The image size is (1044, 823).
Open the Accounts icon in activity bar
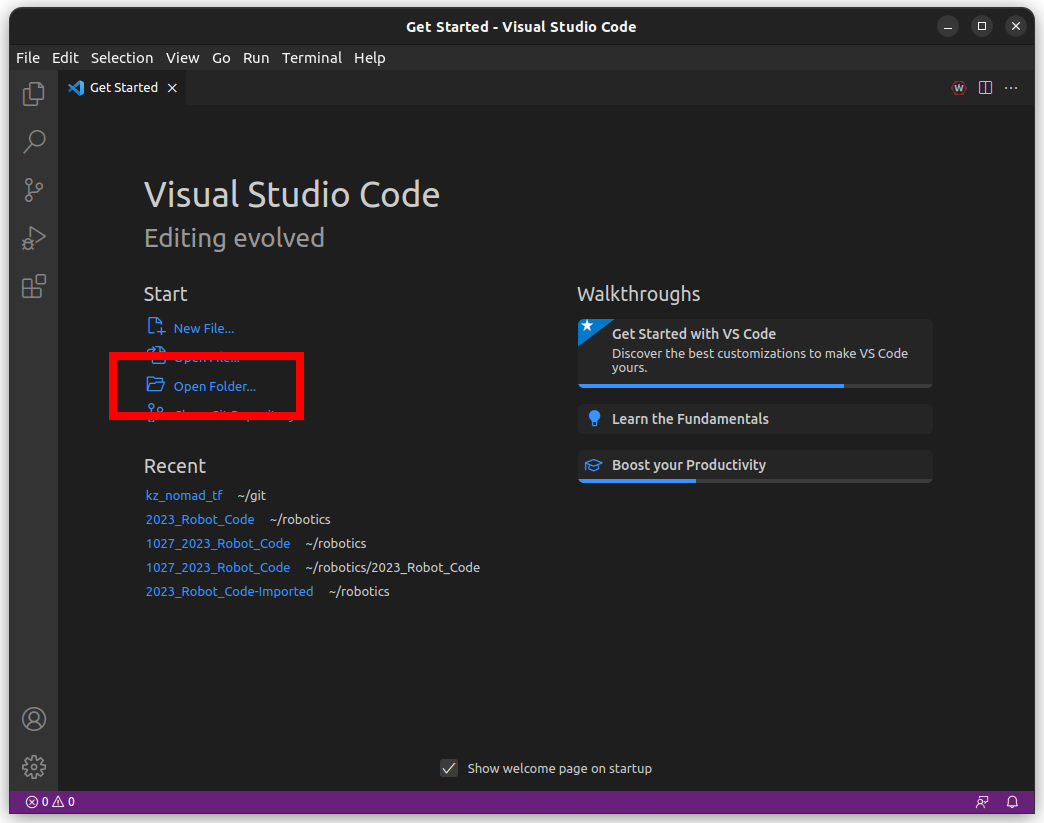(33, 719)
